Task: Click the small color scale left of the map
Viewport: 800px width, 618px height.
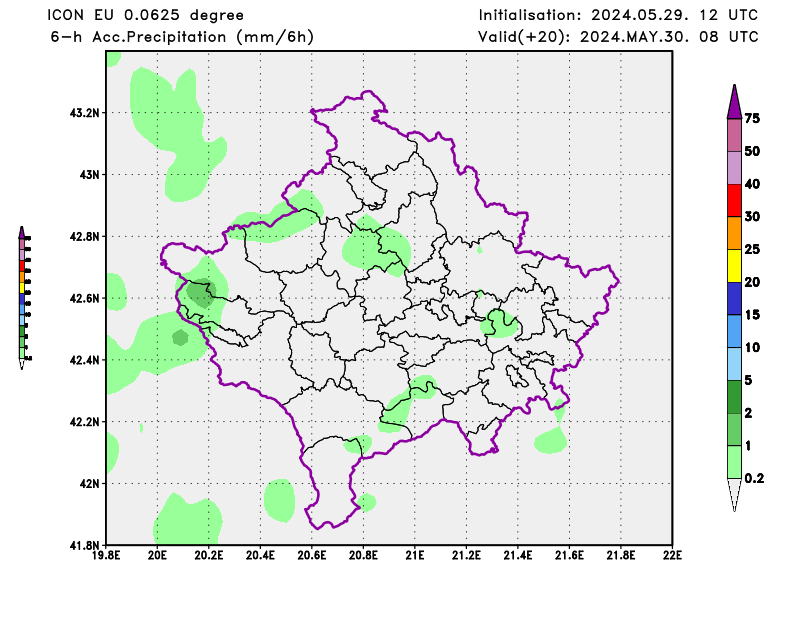Action: click(24, 298)
